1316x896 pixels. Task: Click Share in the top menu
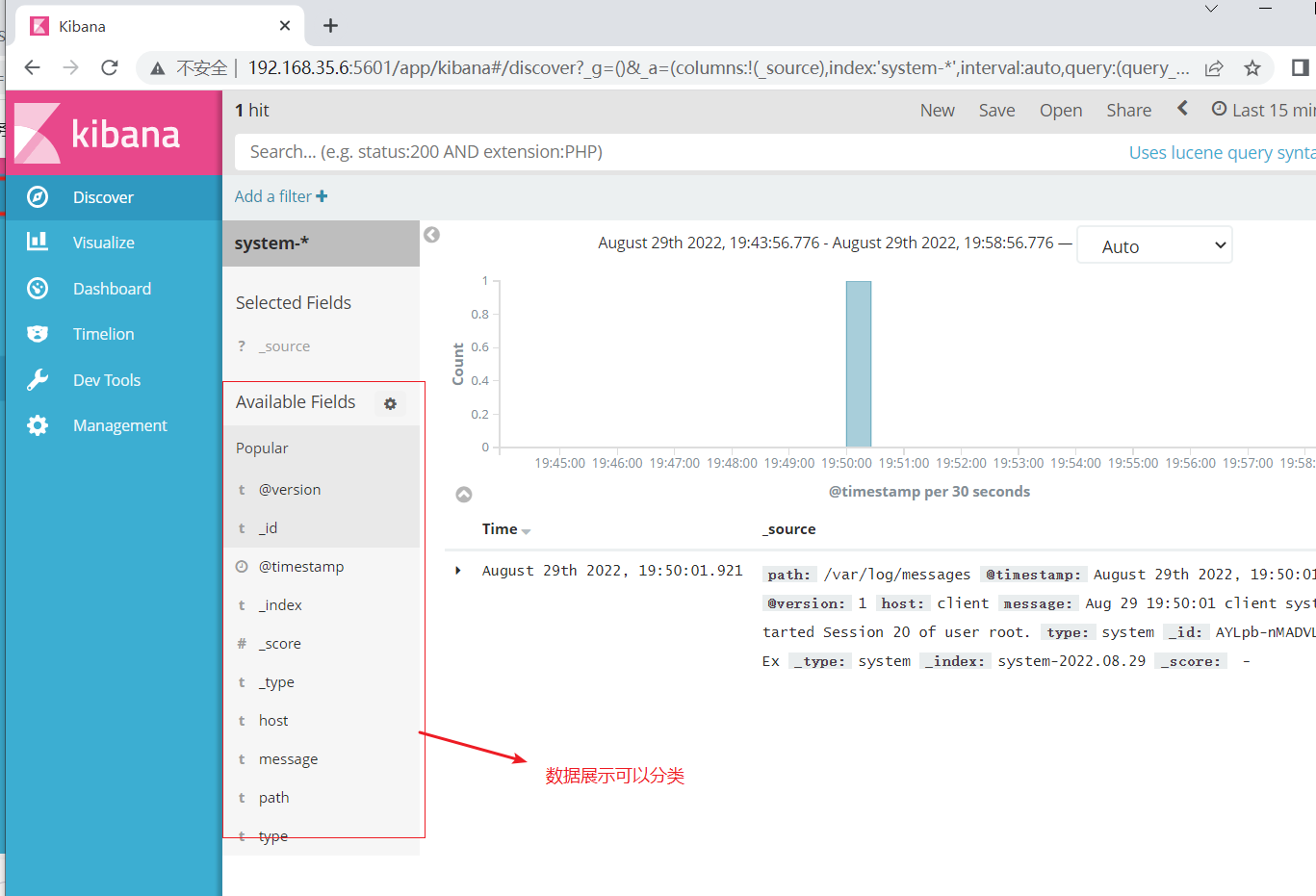click(x=1128, y=111)
